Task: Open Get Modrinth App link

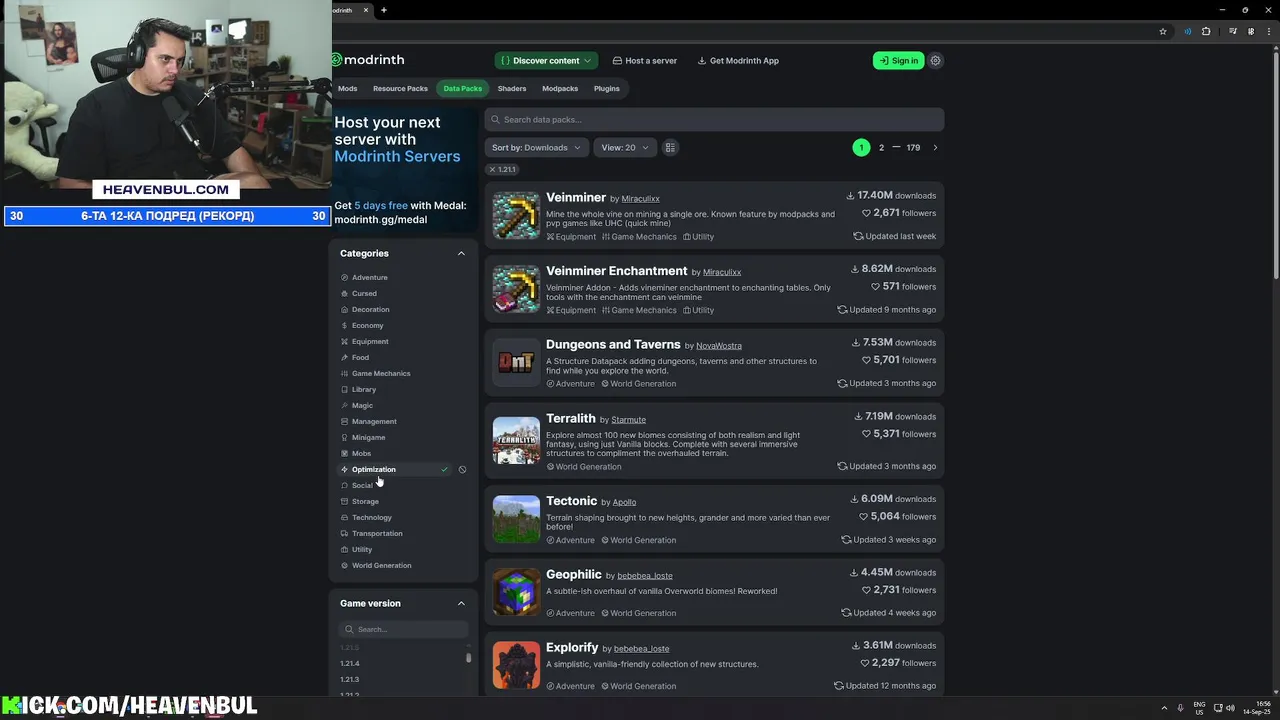Action: [738, 60]
